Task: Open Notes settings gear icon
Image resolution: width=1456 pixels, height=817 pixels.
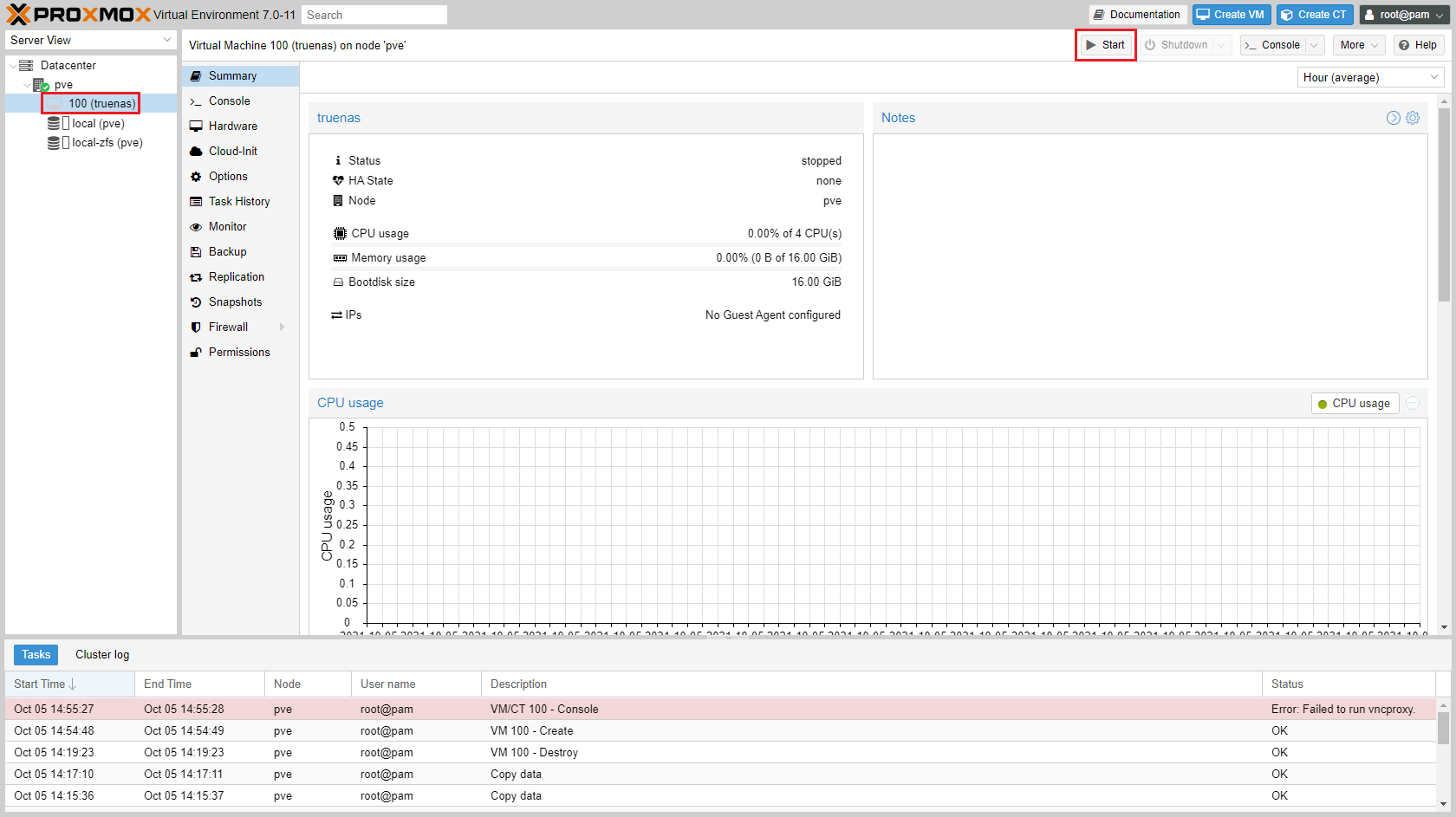Action: tap(1413, 118)
